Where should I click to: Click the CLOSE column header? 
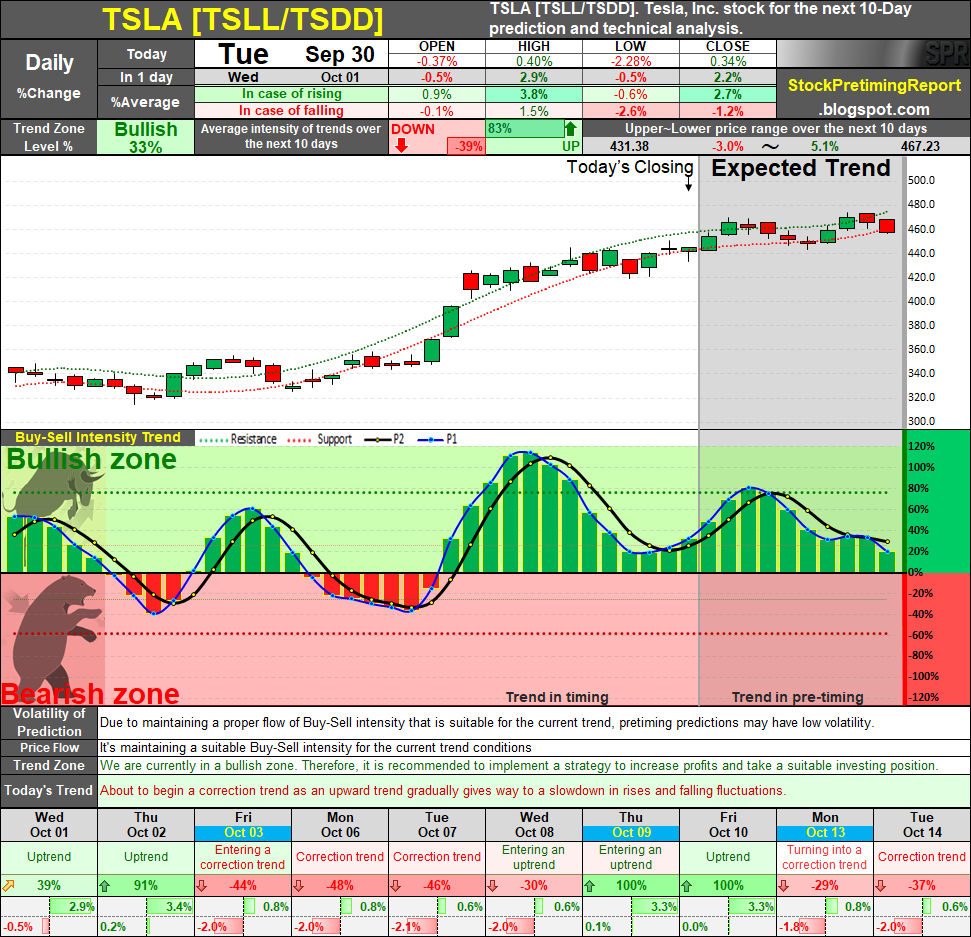728,46
